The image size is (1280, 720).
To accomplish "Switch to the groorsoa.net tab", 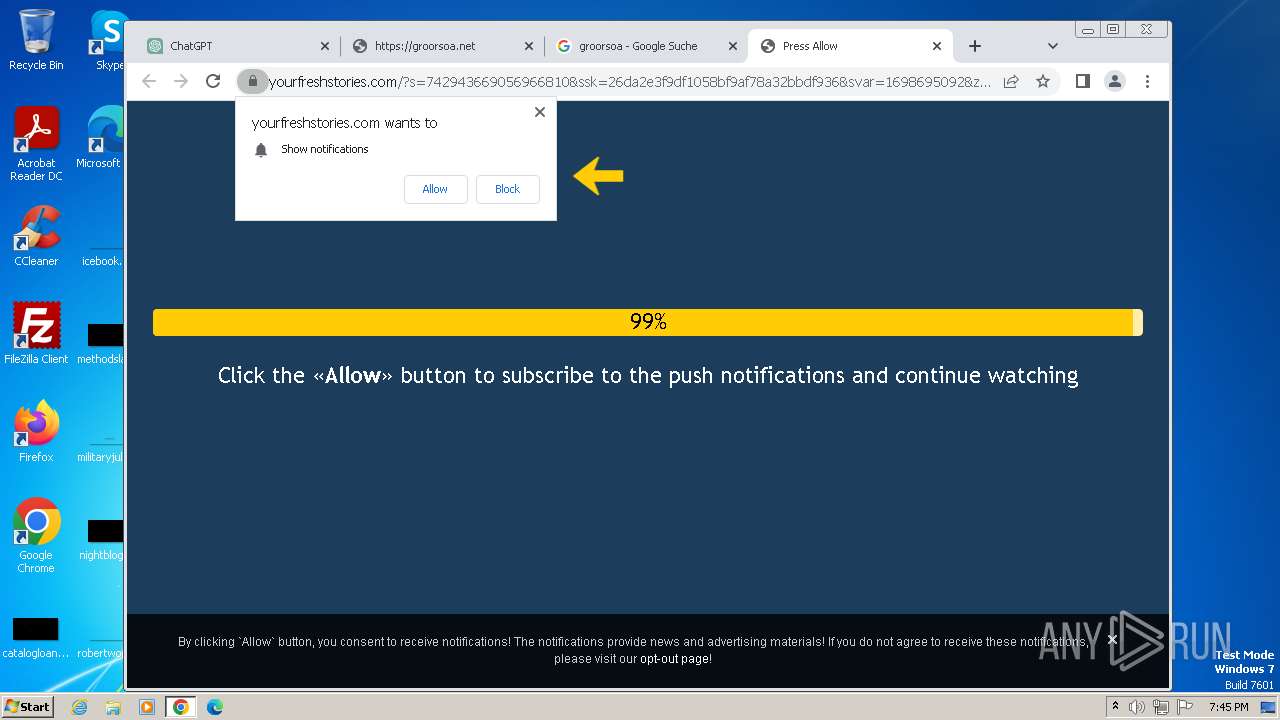I will (442, 46).
